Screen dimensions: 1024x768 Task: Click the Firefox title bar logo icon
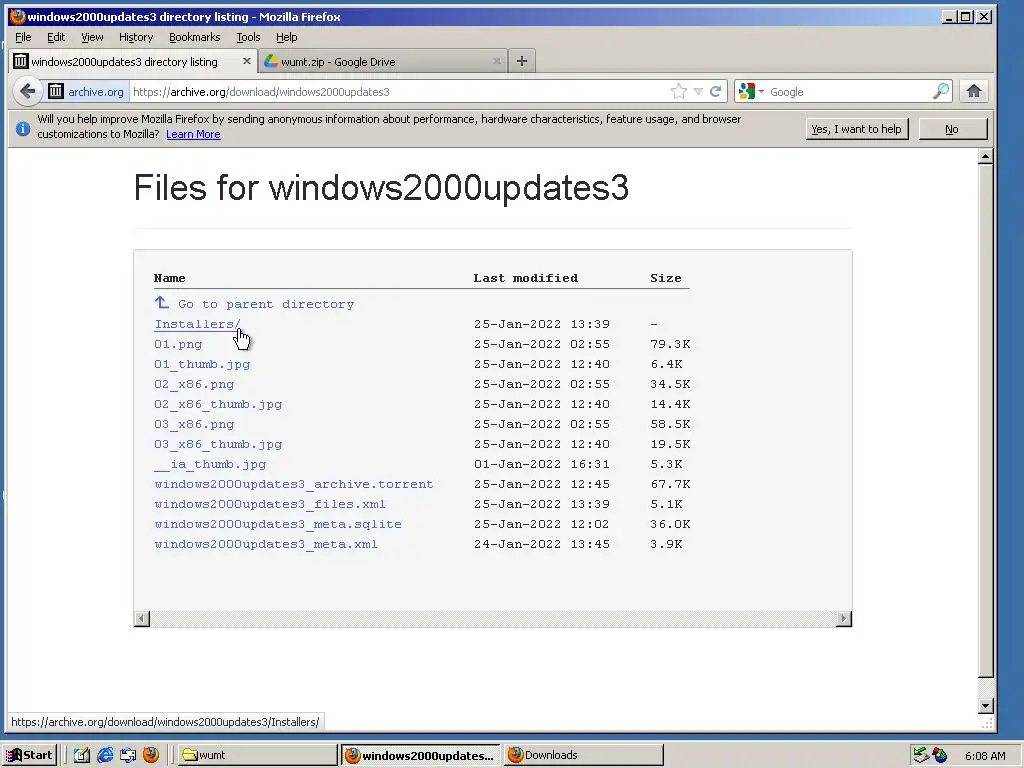pos(18,16)
